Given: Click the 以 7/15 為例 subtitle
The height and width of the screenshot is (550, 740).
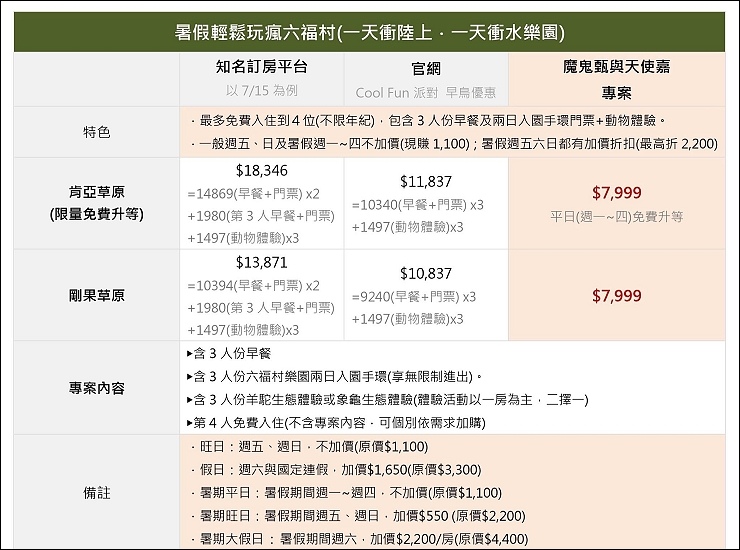Looking at the screenshot, I should [261, 90].
